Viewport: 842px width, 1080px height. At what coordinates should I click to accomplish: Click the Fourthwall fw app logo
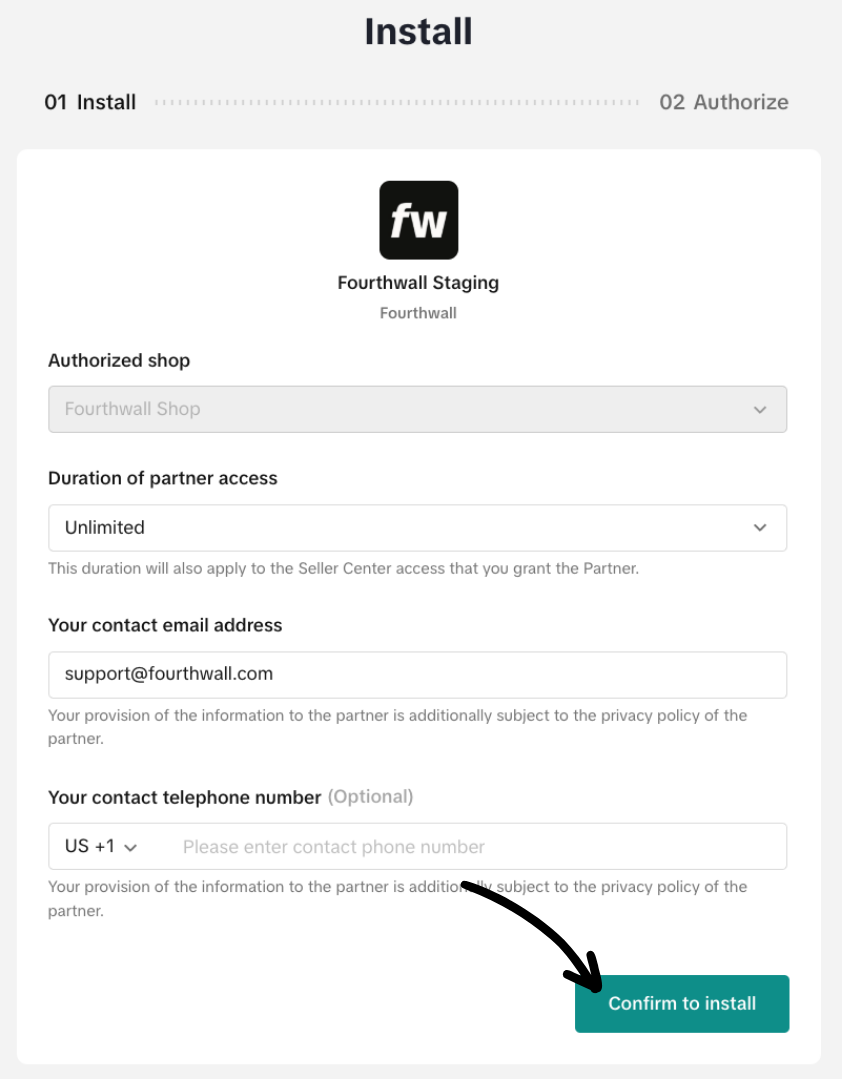[417, 219]
